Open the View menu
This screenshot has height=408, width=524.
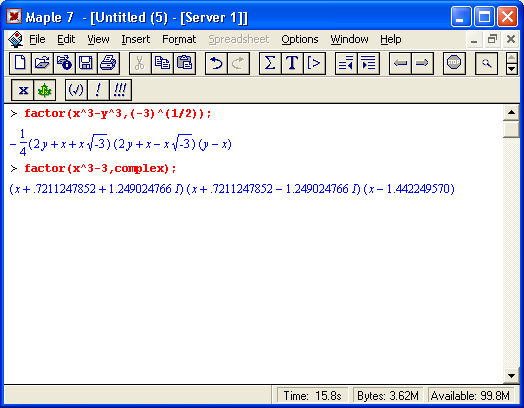coord(98,39)
